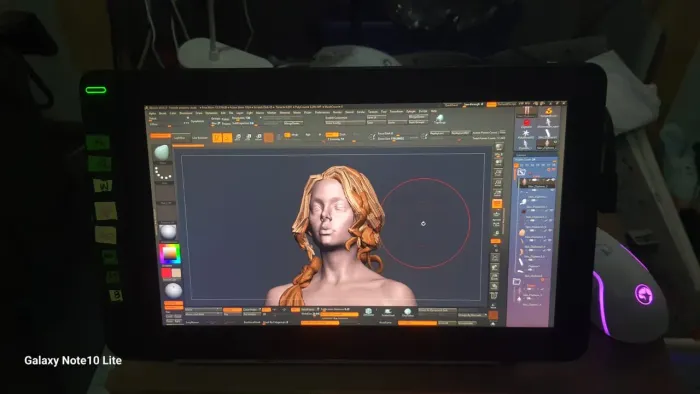Toggle the orange Zadd button
Image resolution: width=700 pixels, height=394 pixels.
[332, 135]
